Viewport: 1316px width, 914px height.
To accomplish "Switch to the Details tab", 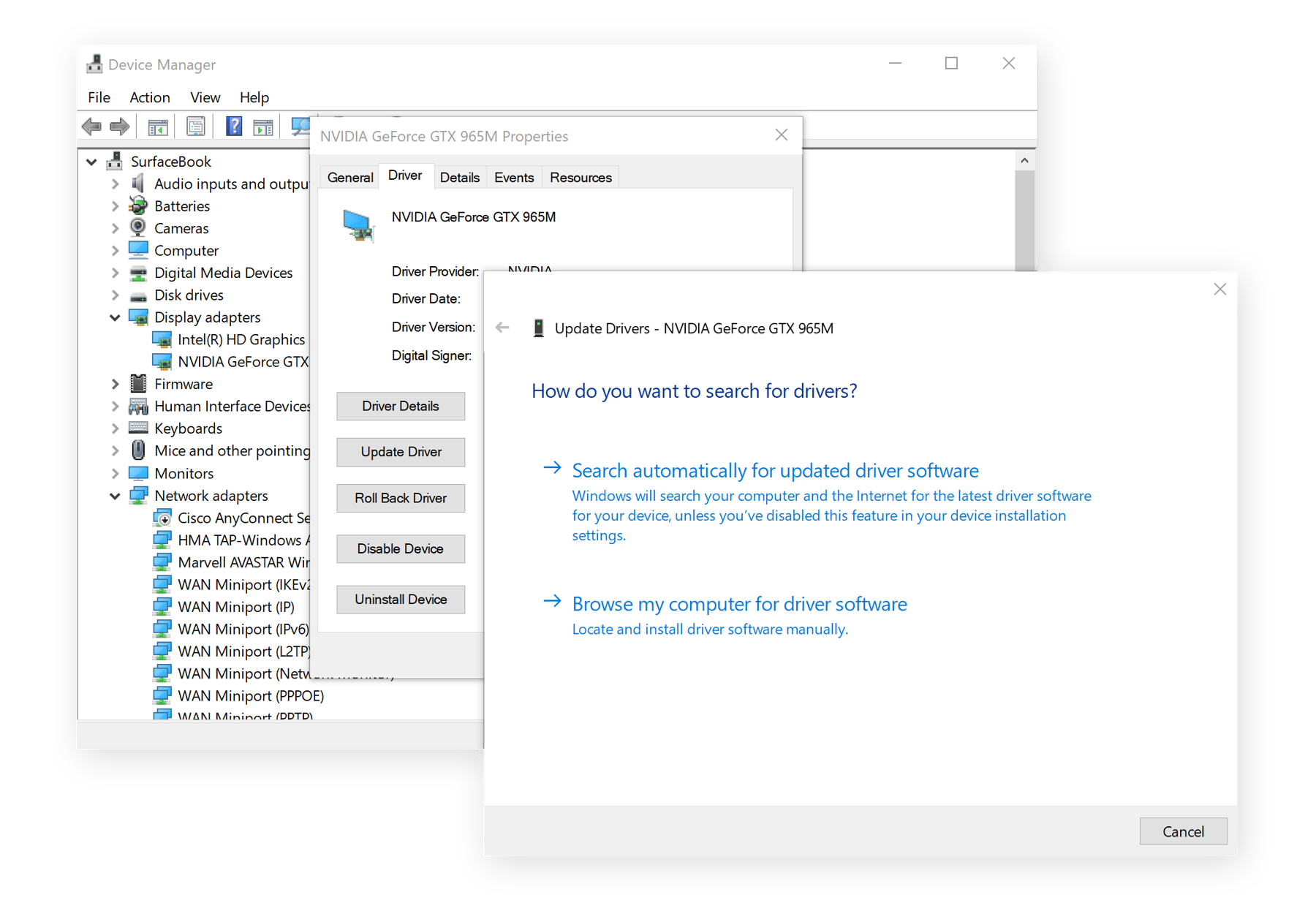I will [459, 178].
